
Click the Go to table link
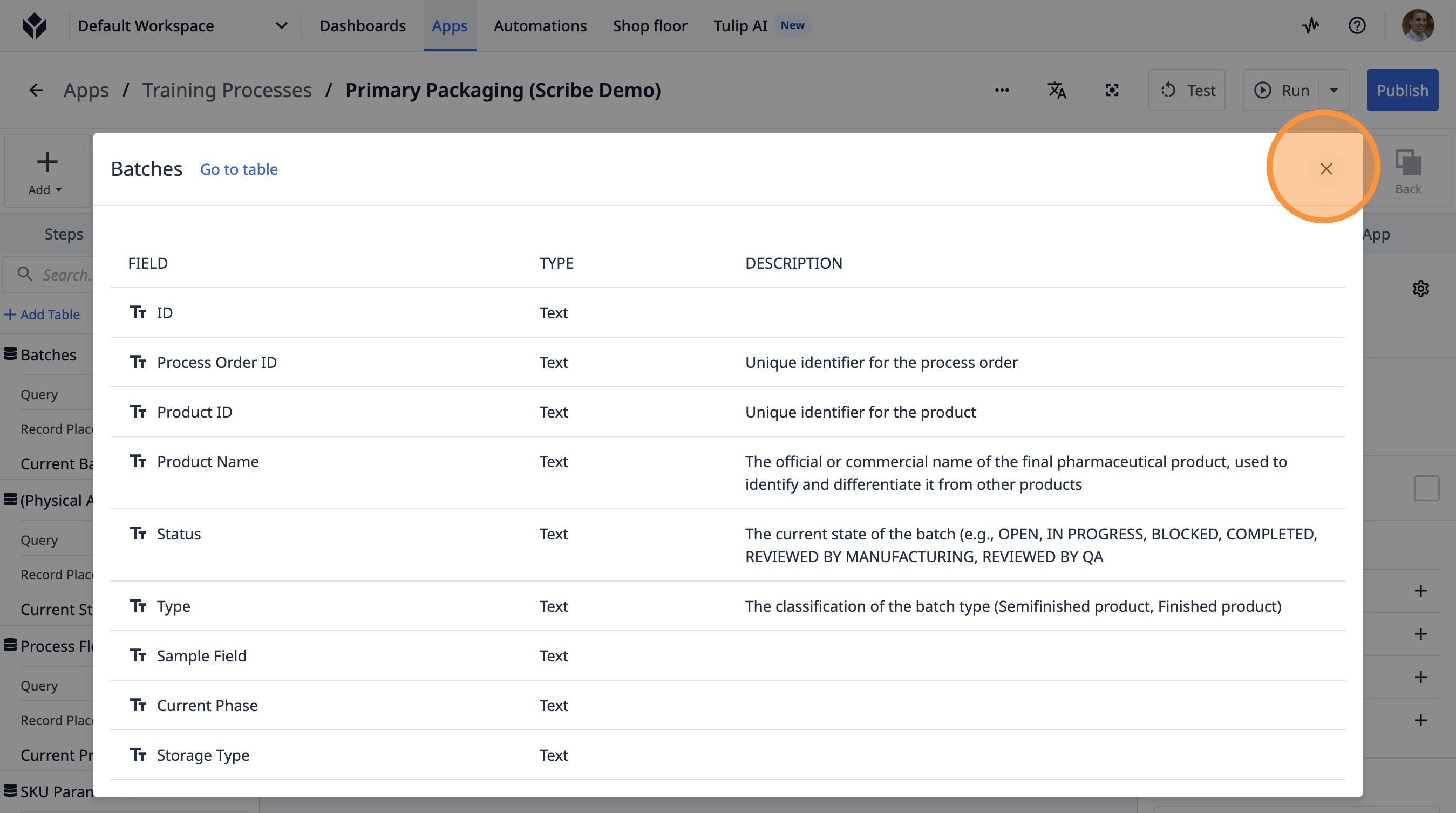point(239,169)
